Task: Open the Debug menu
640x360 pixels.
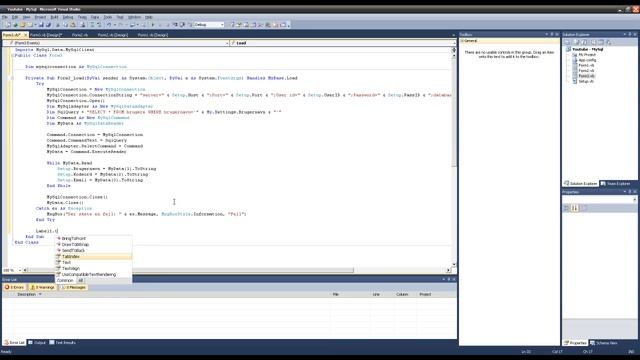Action: click(68, 17)
